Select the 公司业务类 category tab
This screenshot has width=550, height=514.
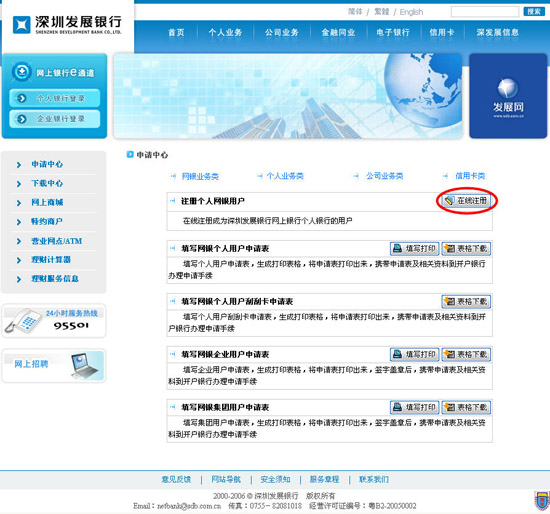[x=384, y=176]
